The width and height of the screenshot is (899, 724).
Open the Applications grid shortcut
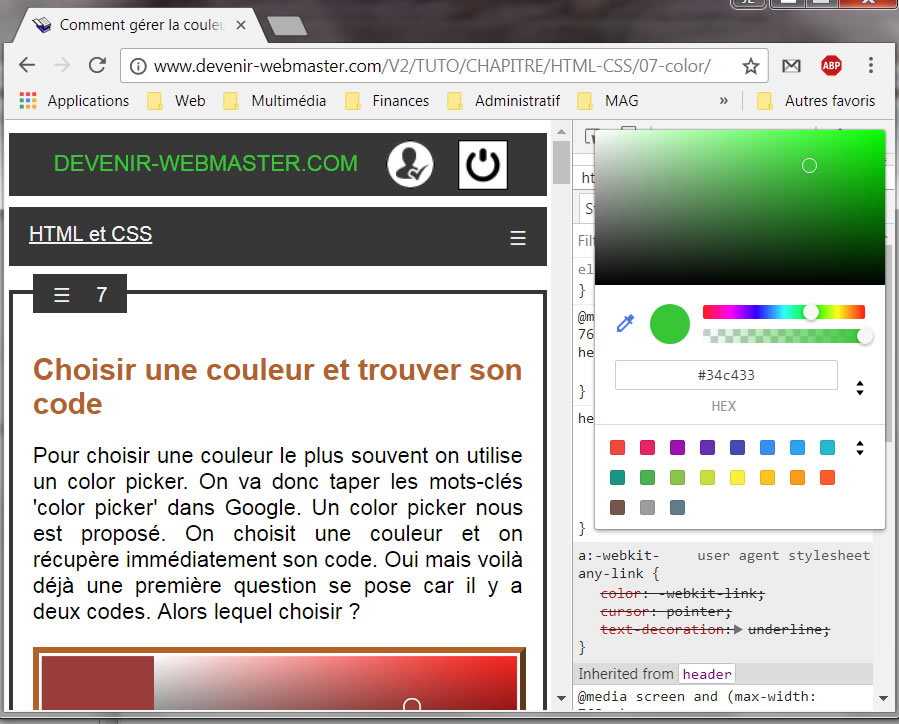75,101
